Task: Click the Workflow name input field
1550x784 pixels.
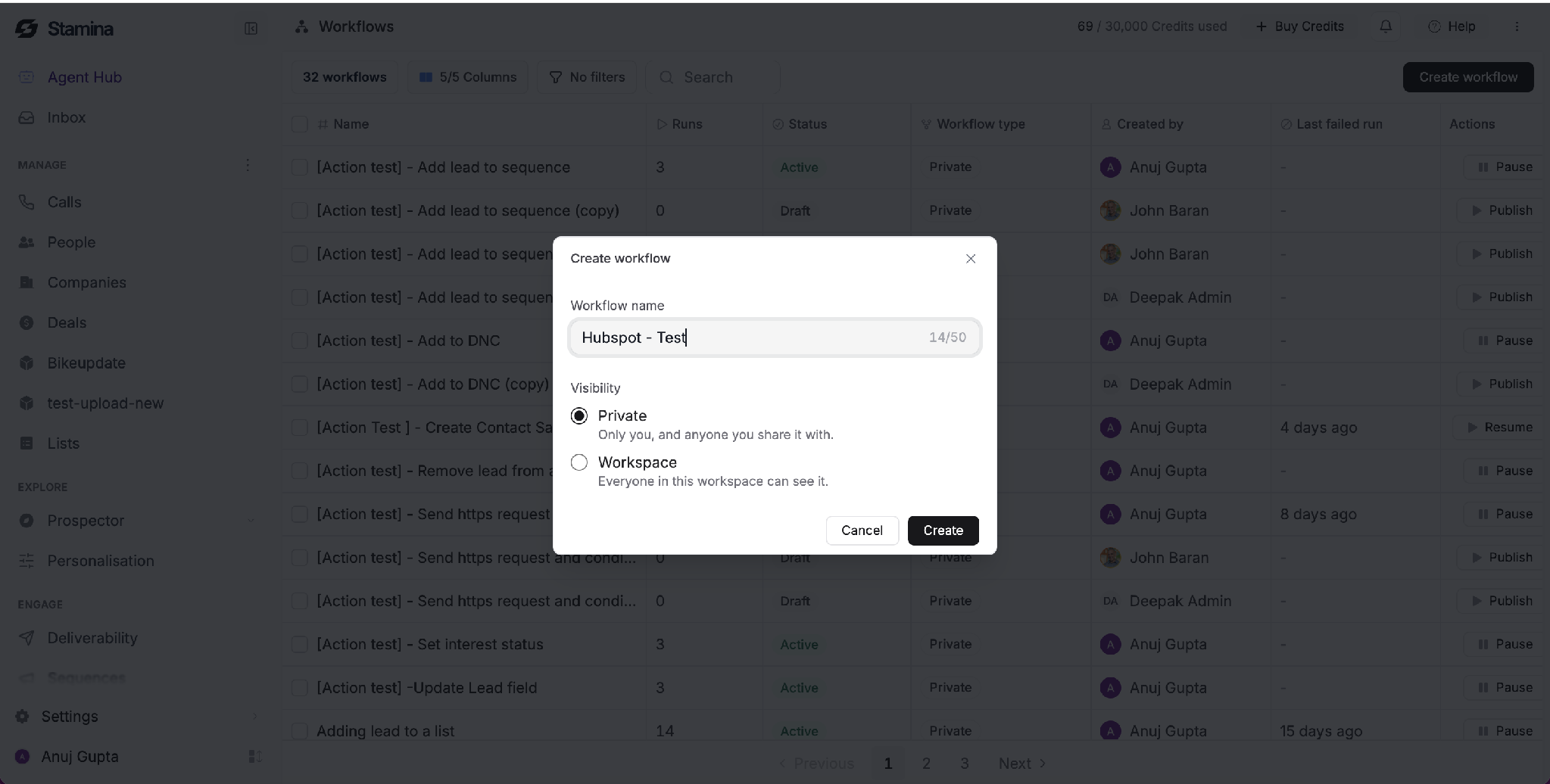Action: click(x=775, y=338)
